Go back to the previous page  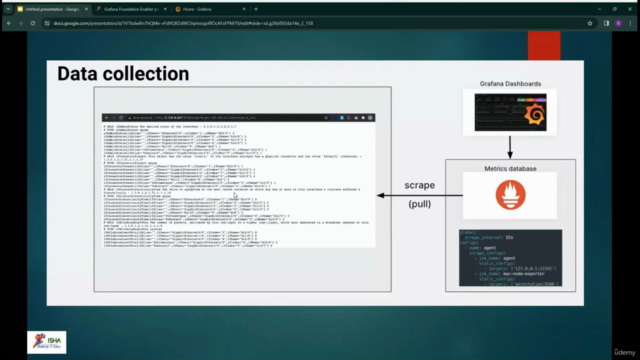(9, 23)
